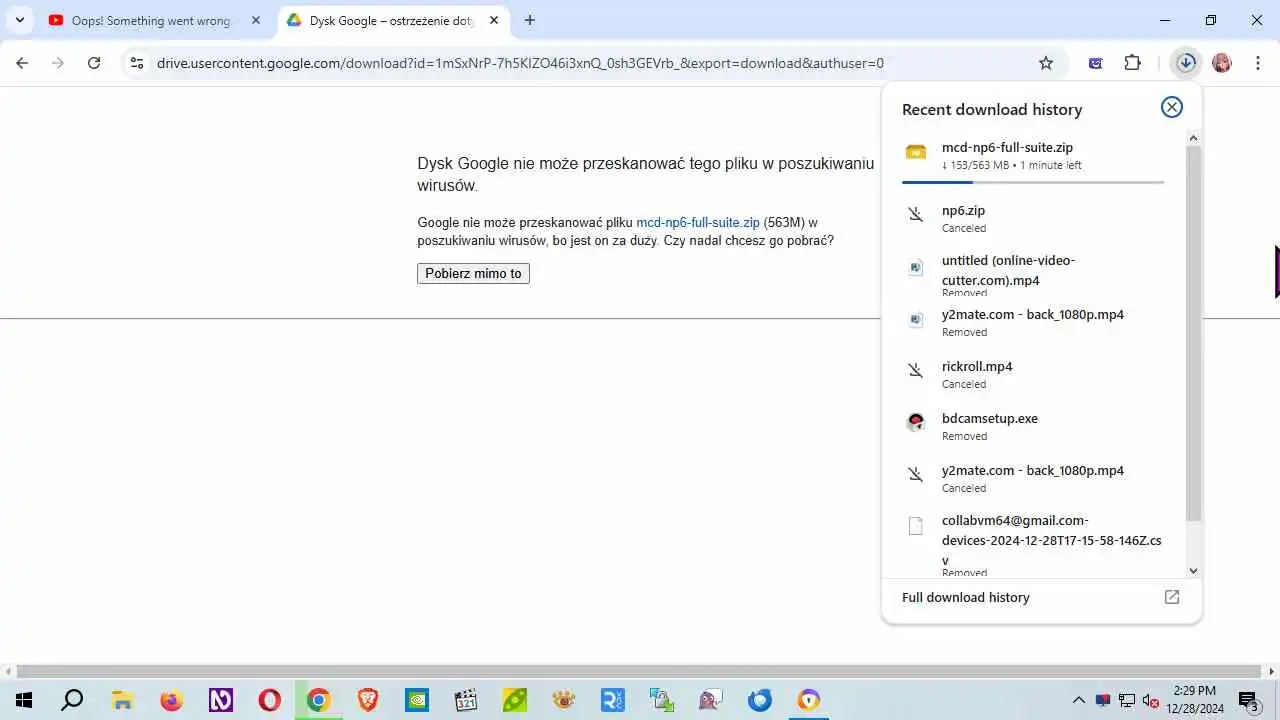Launch Firefox from the taskbar
This screenshot has height=720, width=1280.
pos(171,700)
